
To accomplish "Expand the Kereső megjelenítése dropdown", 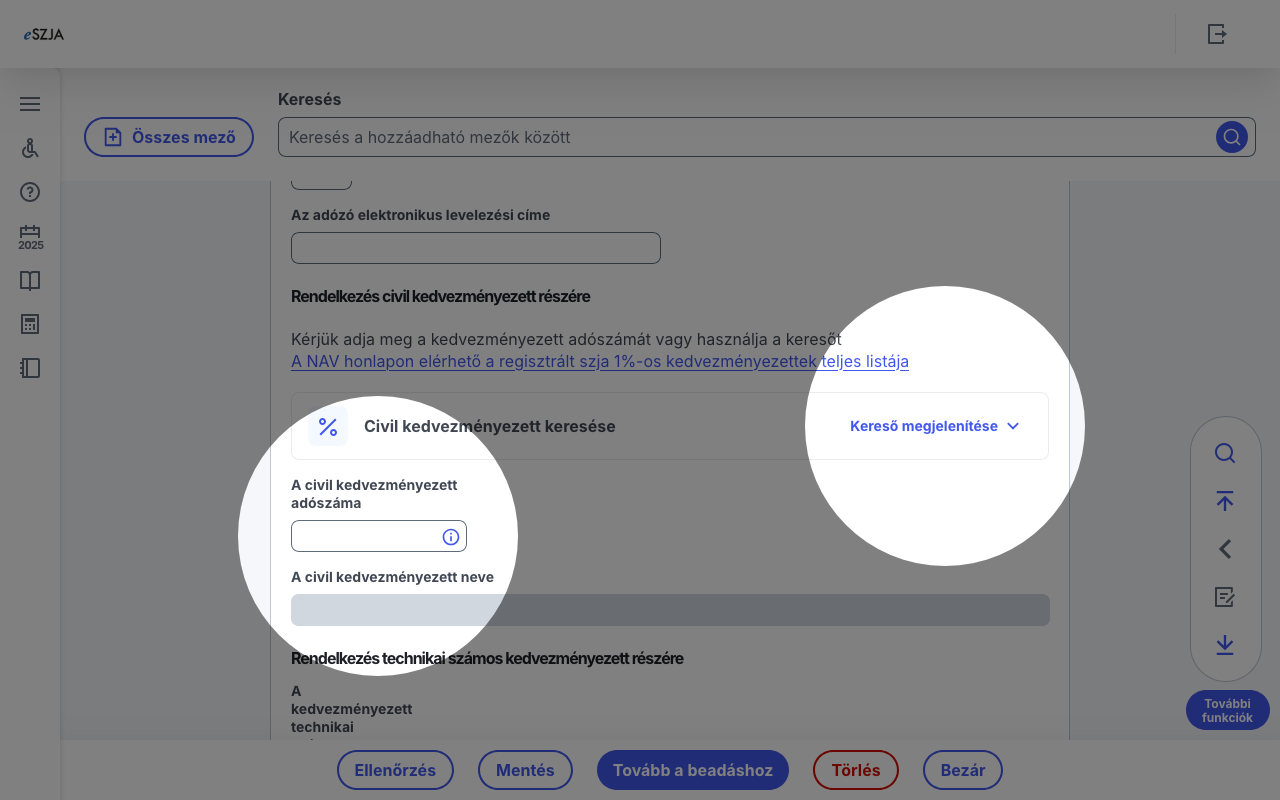I will pos(934,426).
